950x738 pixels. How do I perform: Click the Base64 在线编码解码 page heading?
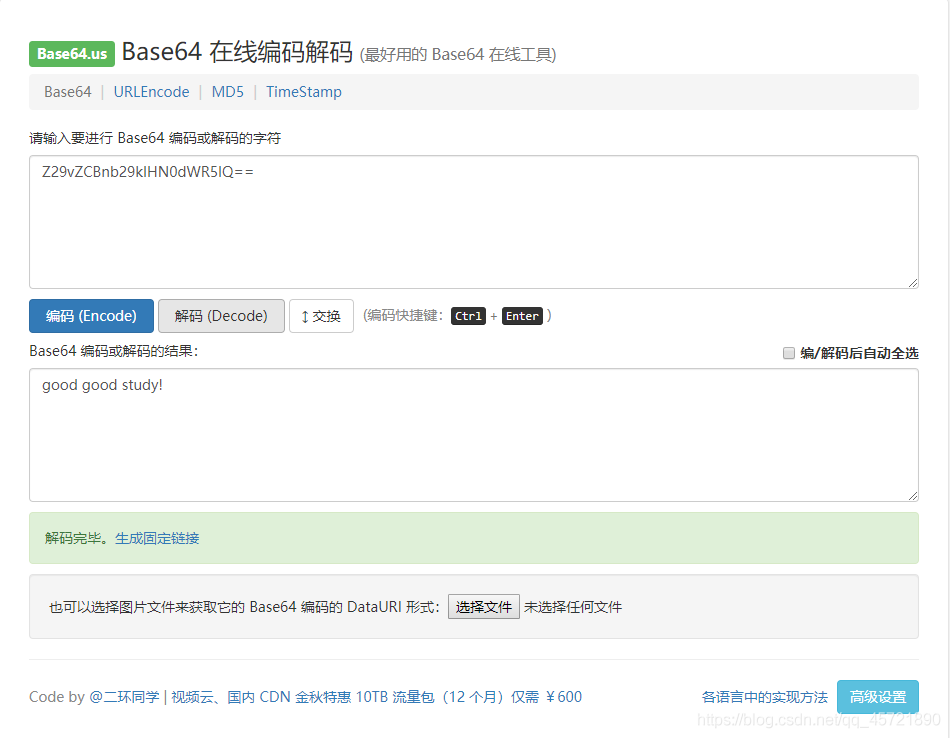(x=238, y=52)
